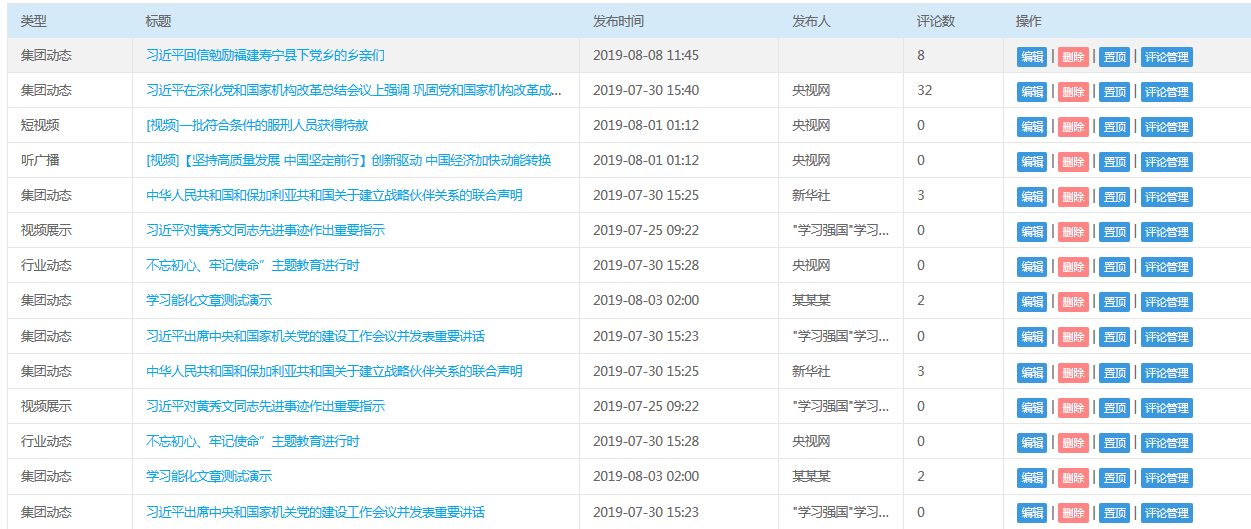Click 置顶 in the 听广播 row

click(1115, 162)
